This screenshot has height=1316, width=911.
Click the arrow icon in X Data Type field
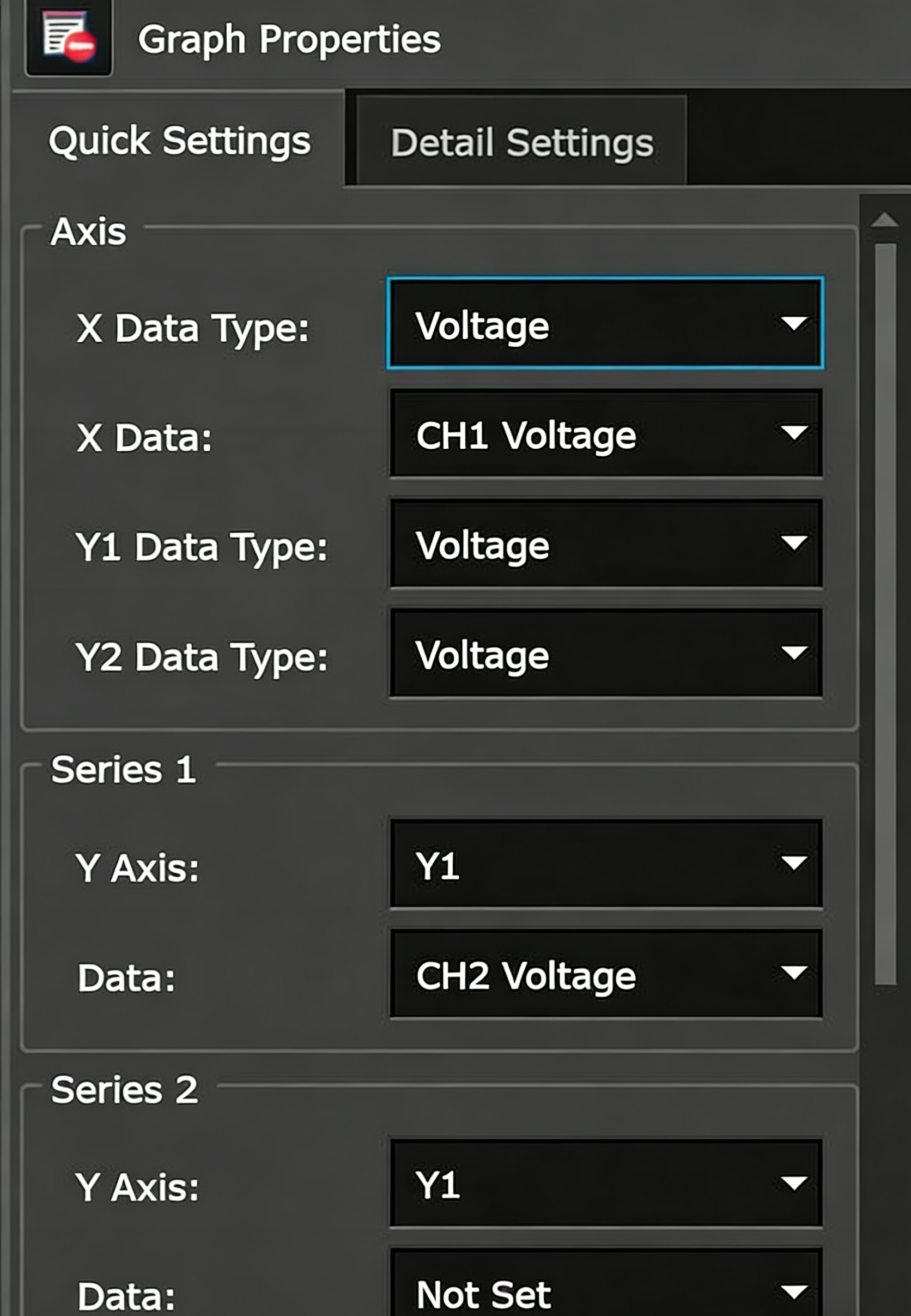coord(794,324)
